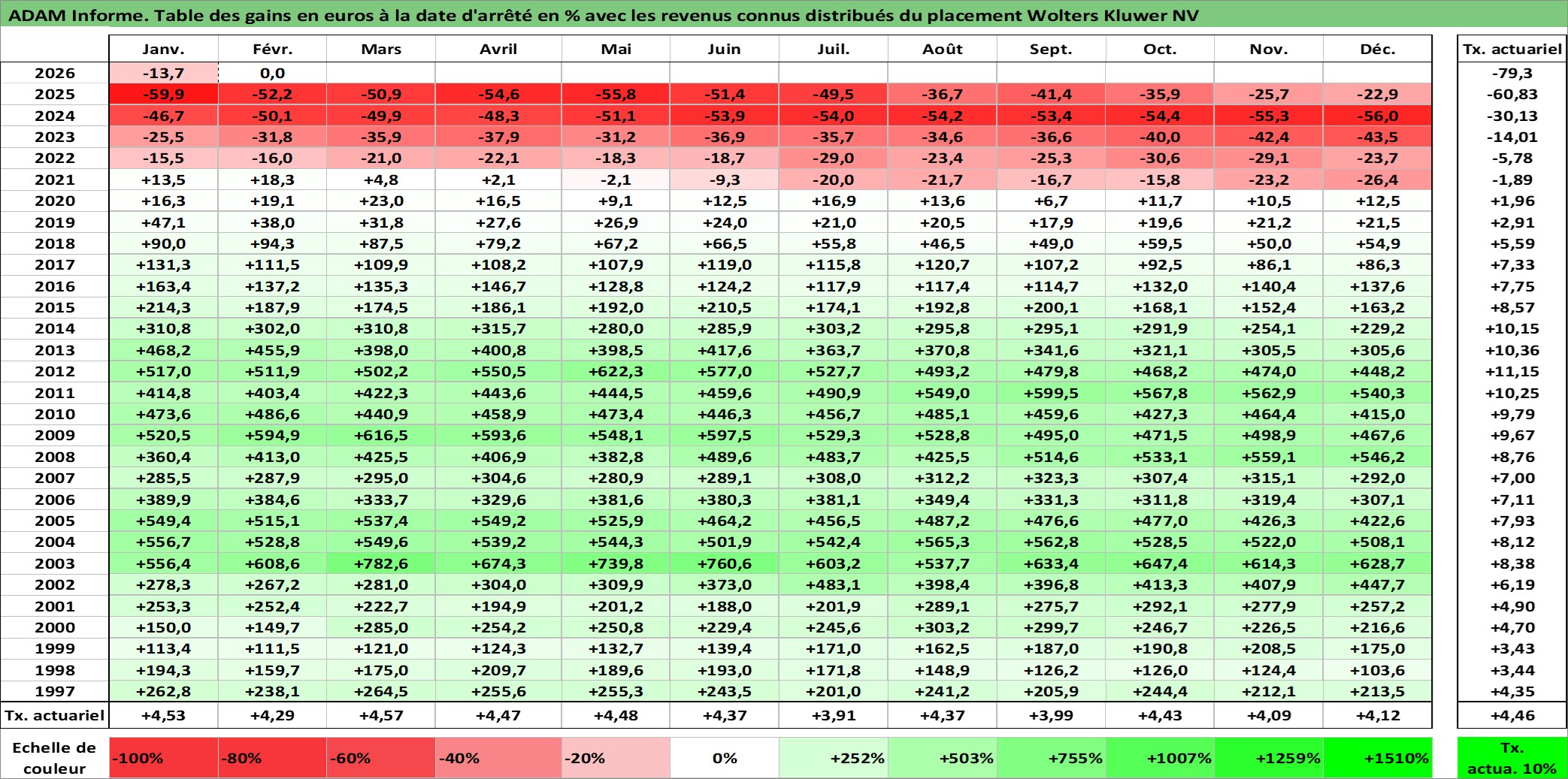Image resolution: width=1568 pixels, height=779 pixels.
Task: Click the Echelle de couleur label
Action: [x=55, y=758]
